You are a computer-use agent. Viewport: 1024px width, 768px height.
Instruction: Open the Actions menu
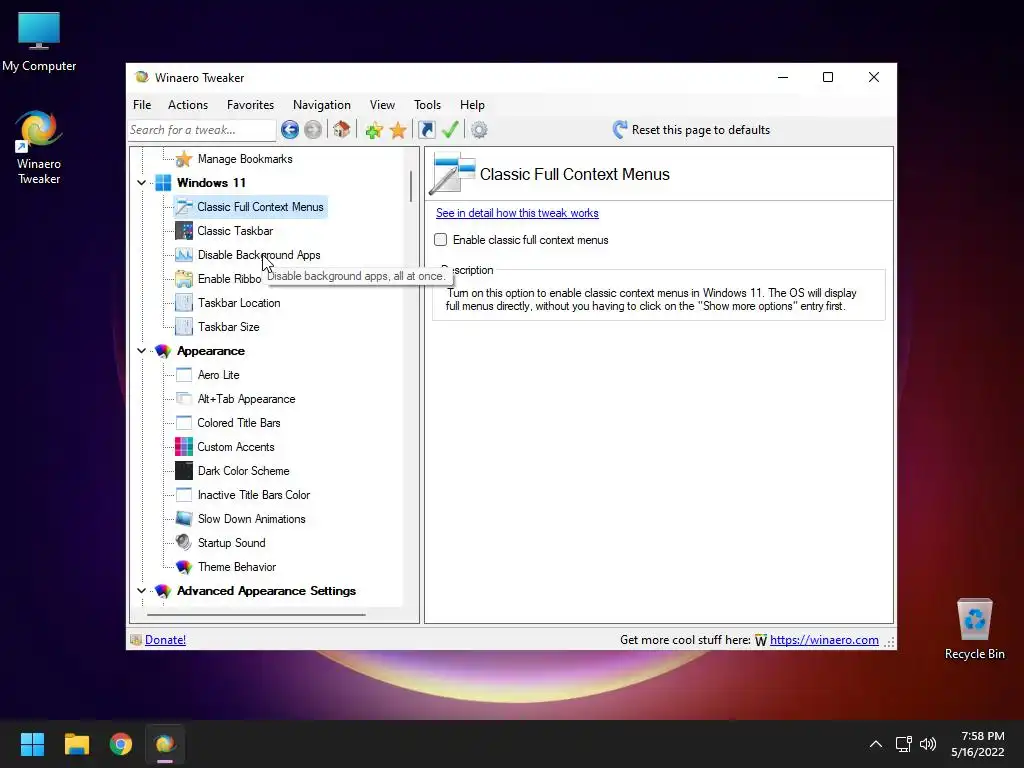[x=188, y=104]
